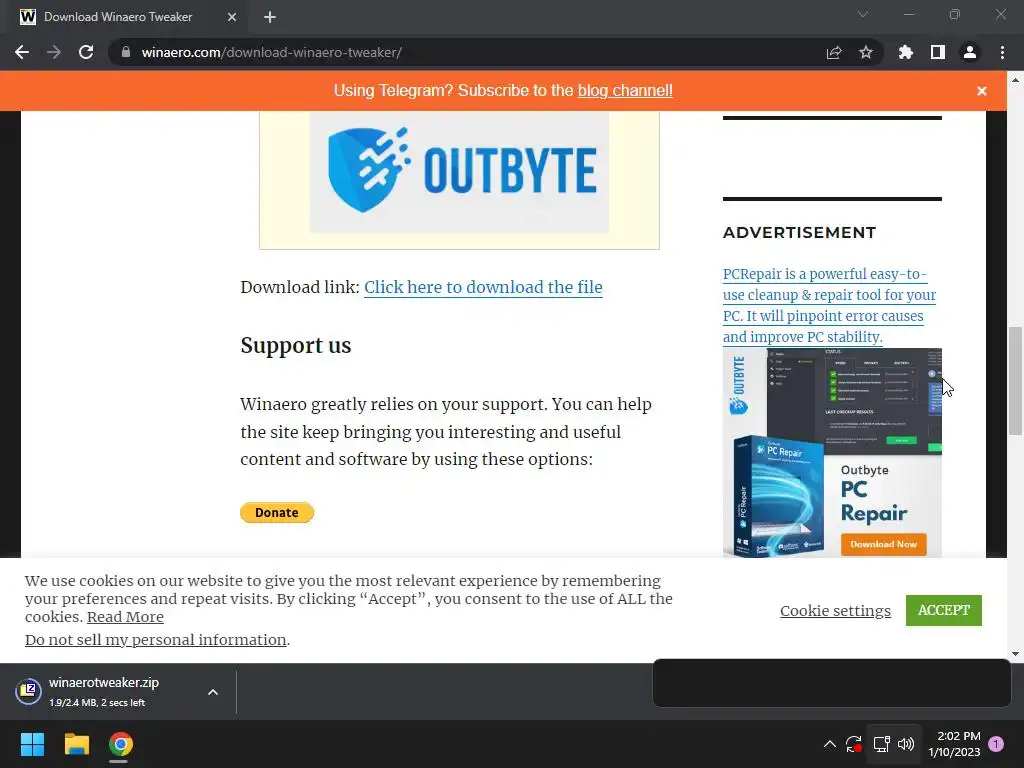
Task: Click the update sync tray icon
Action: (854, 744)
